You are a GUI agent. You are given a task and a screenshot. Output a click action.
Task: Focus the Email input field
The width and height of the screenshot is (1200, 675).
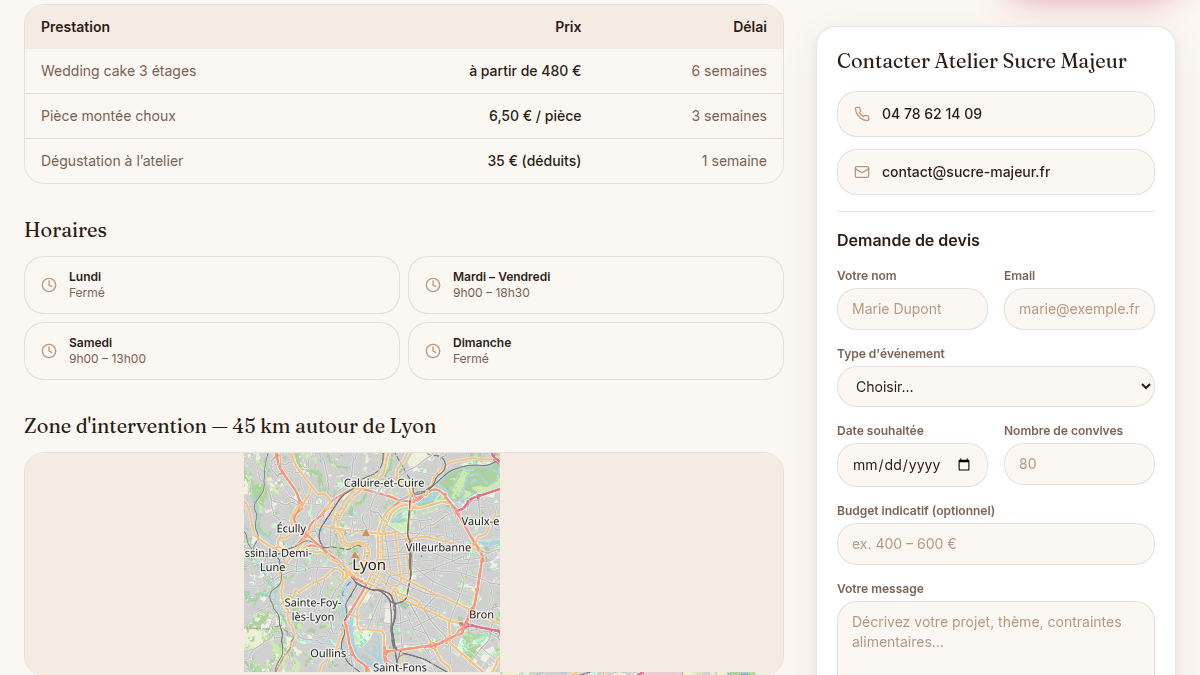(1079, 309)
